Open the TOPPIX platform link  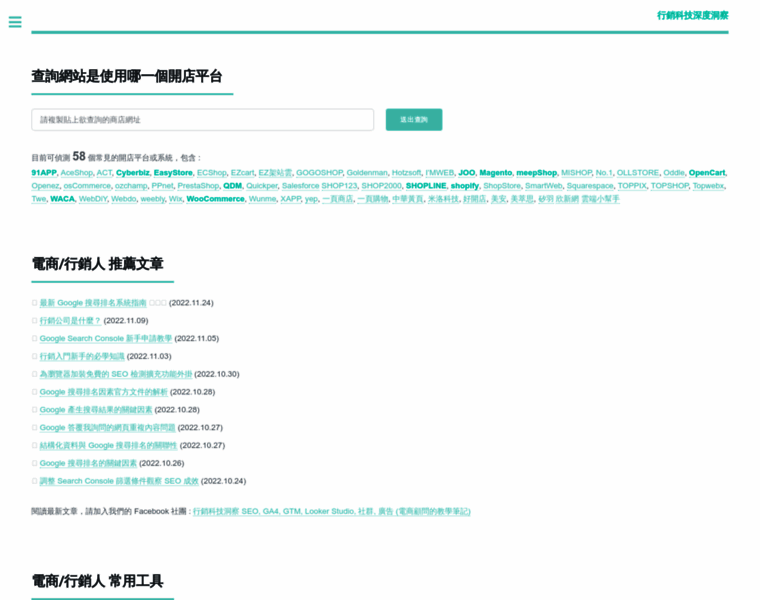(x=632, y=186)
